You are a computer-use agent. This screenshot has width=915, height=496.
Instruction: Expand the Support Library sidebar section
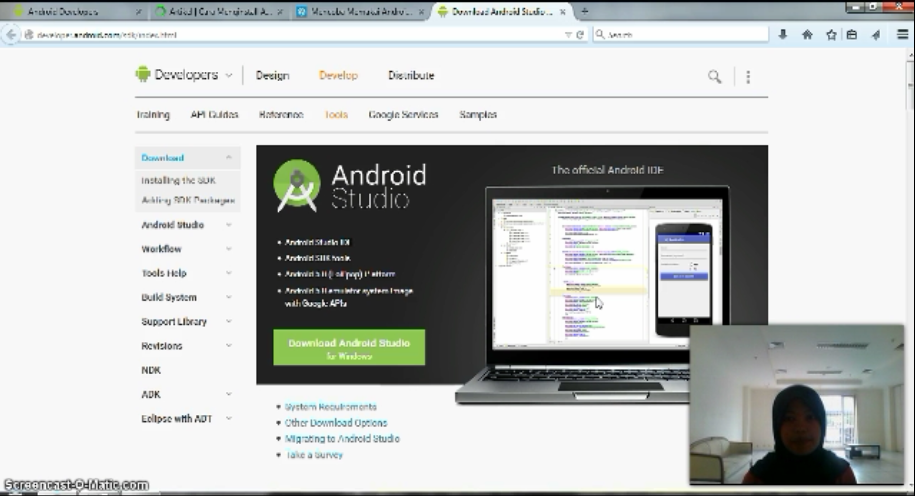pyautogui.click(x=229, y=322)
